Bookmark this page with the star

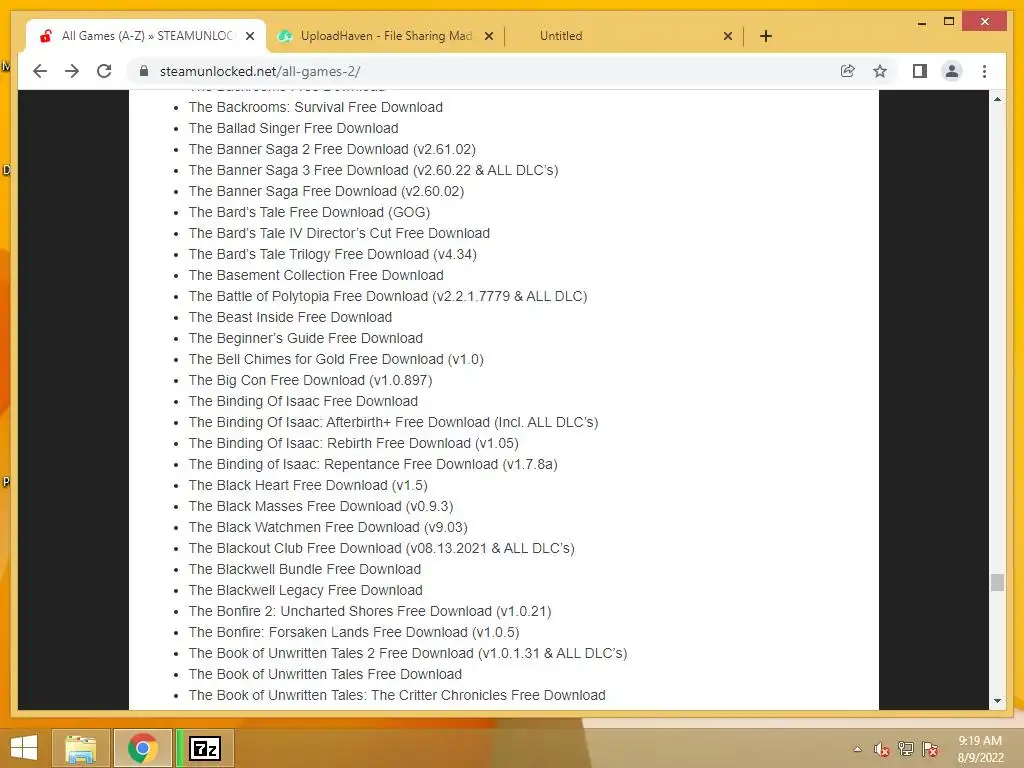point(880,71)
